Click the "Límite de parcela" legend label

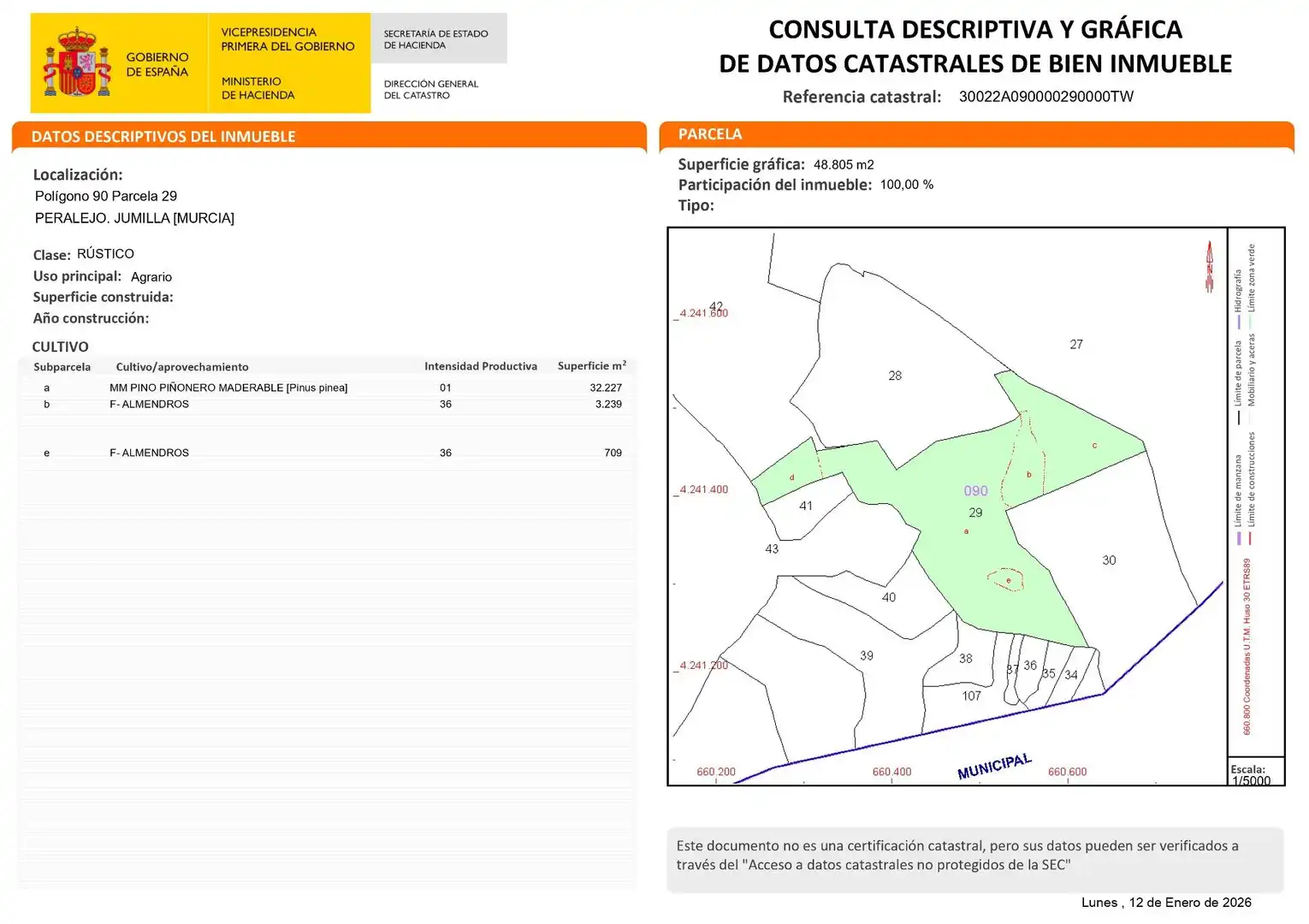coord(1238,373)
